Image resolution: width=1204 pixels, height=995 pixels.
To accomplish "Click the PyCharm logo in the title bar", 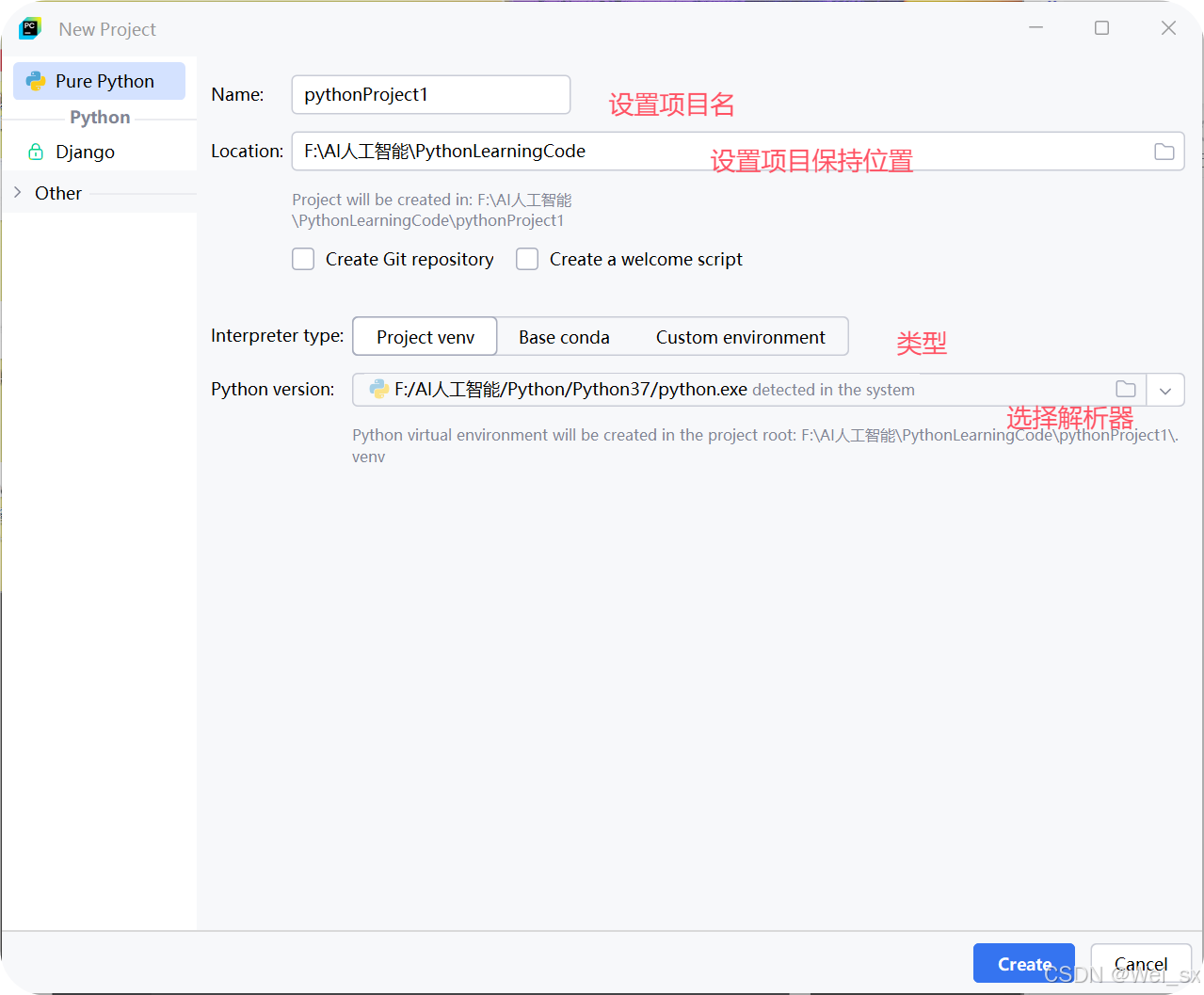I will [x=29, y=28].
